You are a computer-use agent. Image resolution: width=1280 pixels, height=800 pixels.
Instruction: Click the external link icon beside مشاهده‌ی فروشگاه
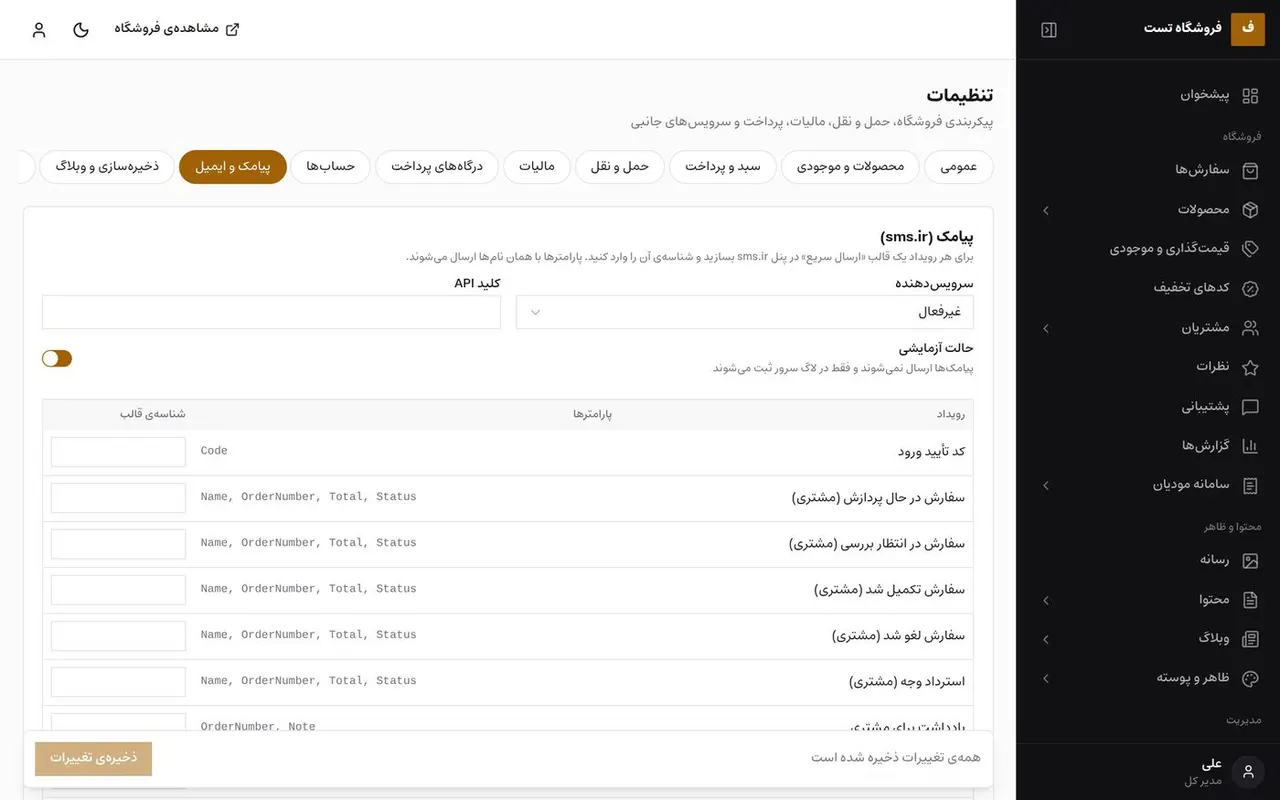click(232, 29)
